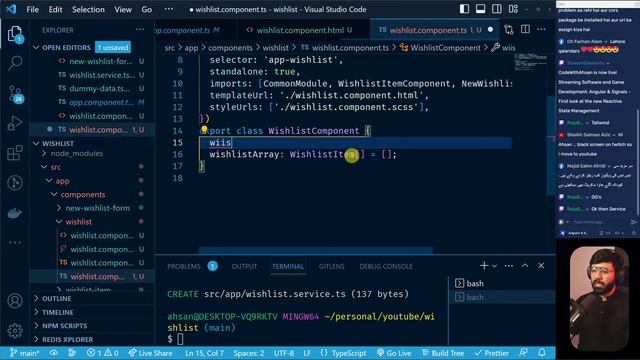
Task: Open notifications bell in status bar
Action: pyautogui.click(x=542, y=353)
